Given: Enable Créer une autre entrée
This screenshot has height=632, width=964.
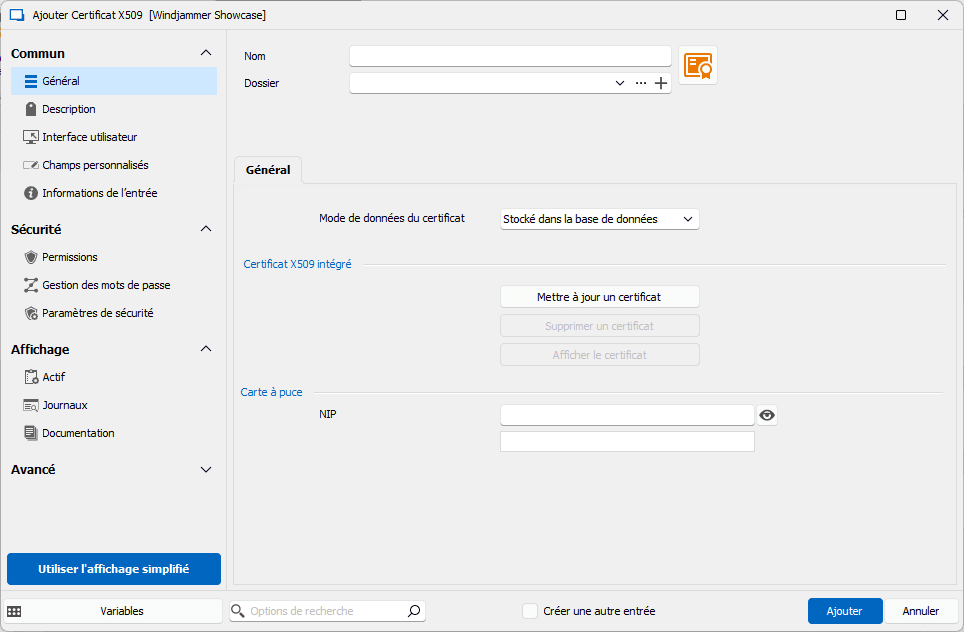Looking at the screenshot, I should pos(530,611).
